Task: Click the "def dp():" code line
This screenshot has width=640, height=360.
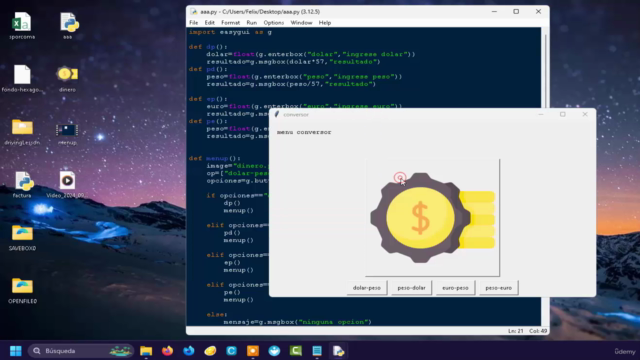Action: [x=208, y=47]
